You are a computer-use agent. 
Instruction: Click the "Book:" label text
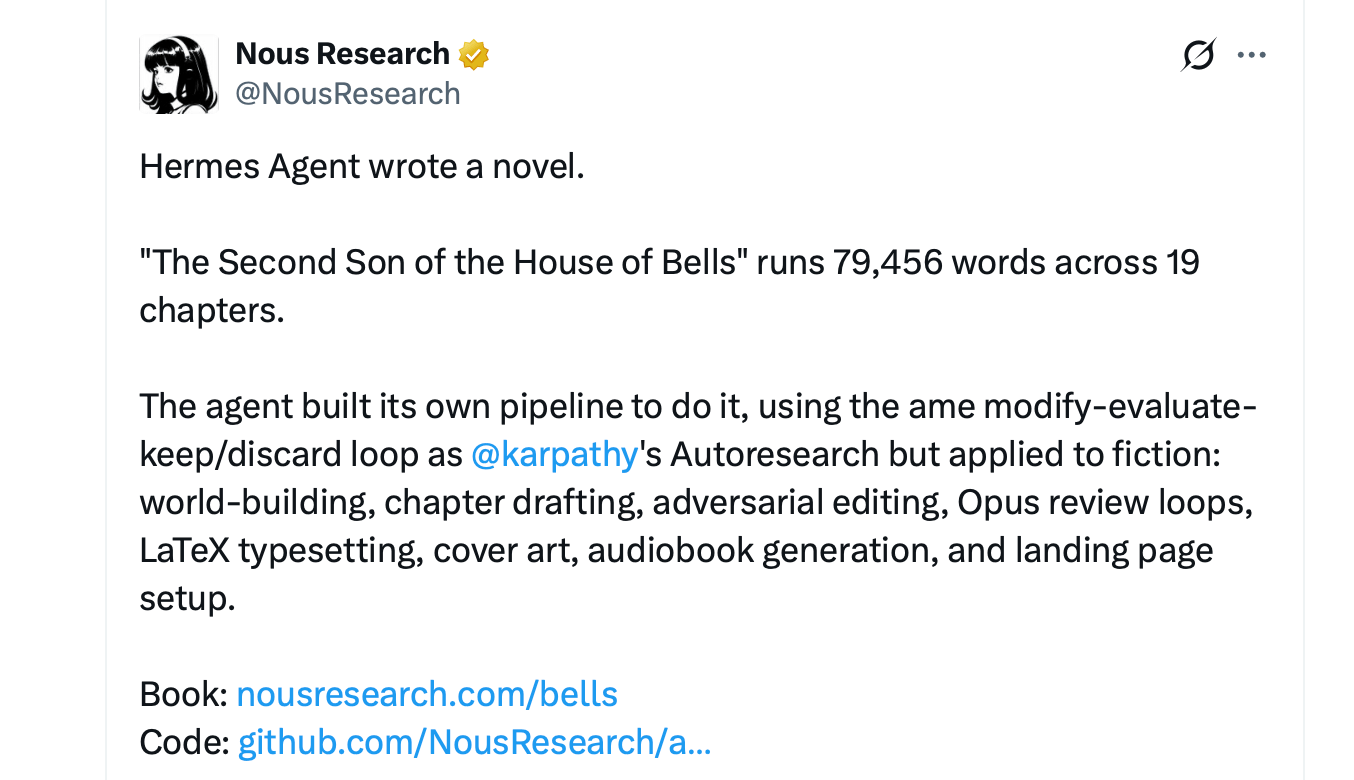(185, 694)
